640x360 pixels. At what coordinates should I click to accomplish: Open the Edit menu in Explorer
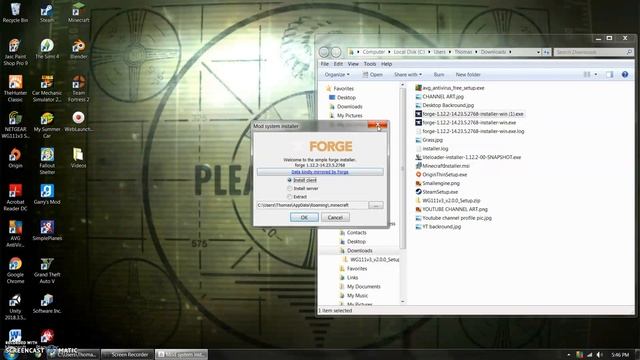338,64
